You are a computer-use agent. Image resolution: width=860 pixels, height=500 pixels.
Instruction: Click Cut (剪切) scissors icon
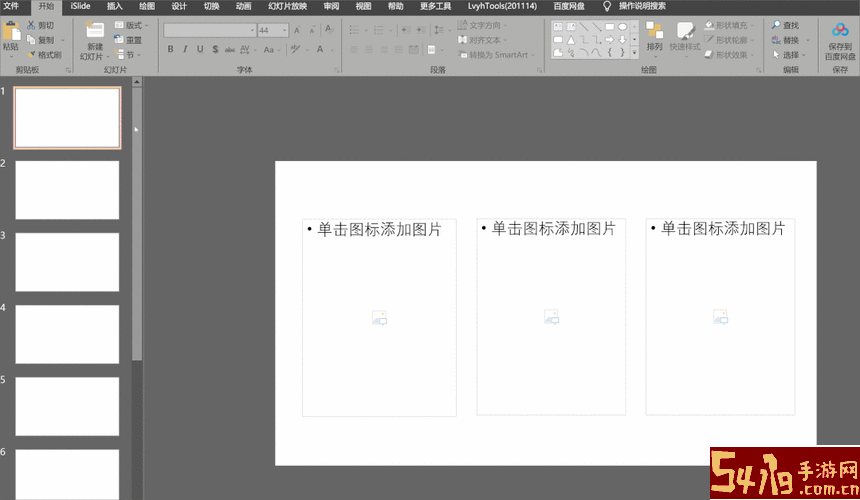(31, 25)
